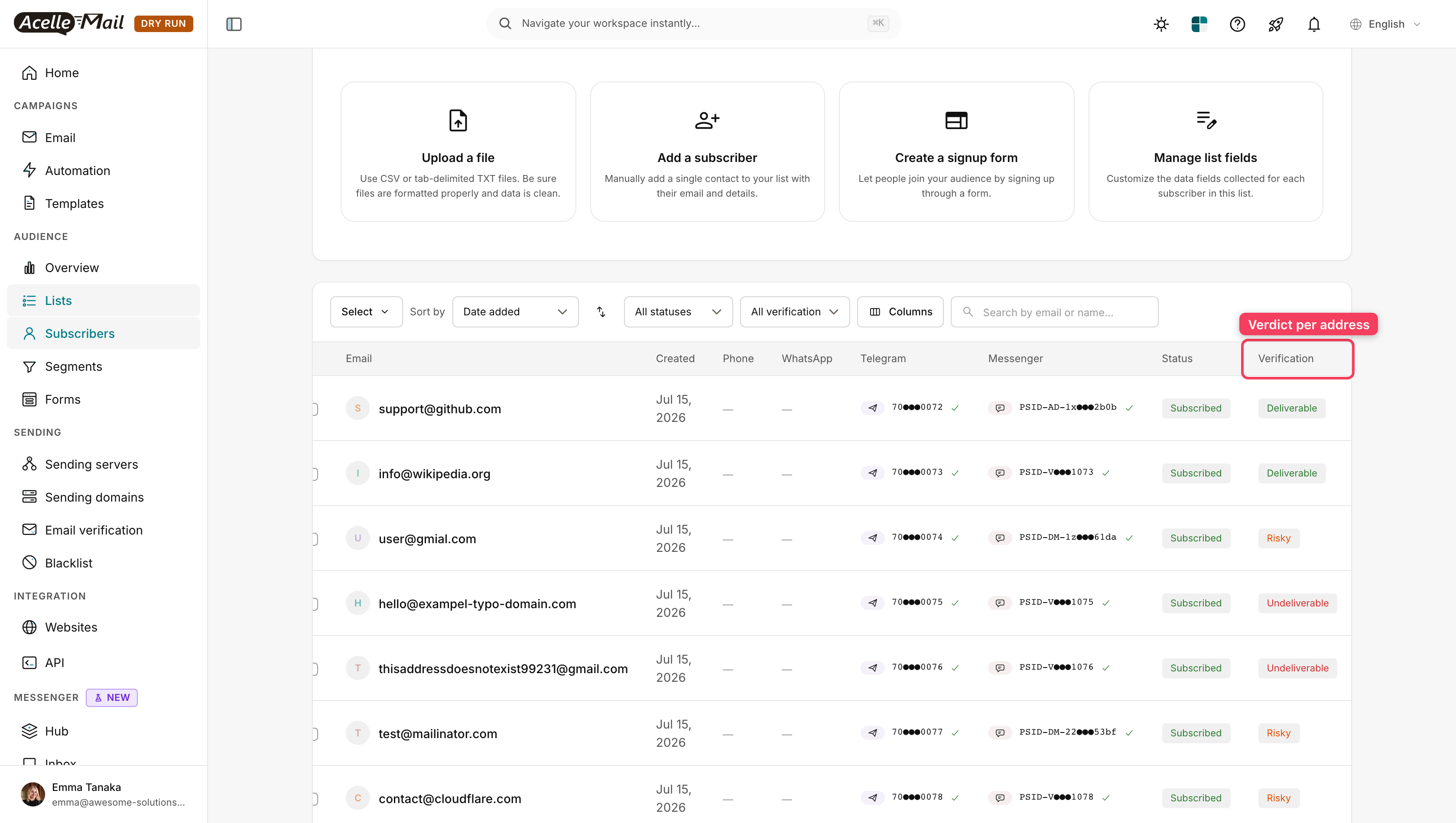This screenshot has width=1456, height=823.
Task: Switch theme with the sun icon
Action: pos(1161,24)
